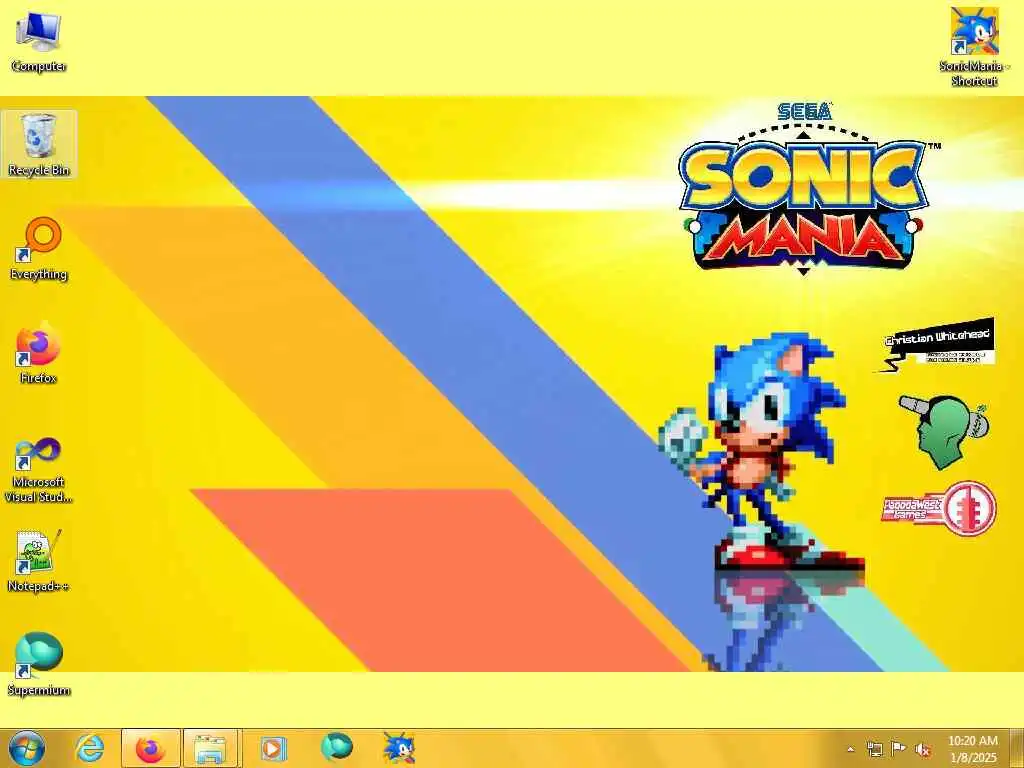
Task: Open the Action Center flag icon
Action: point(899,749)
